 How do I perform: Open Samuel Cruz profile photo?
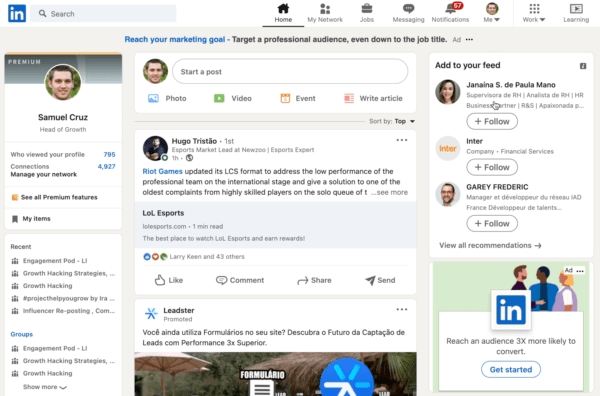(x=63, y=82)
